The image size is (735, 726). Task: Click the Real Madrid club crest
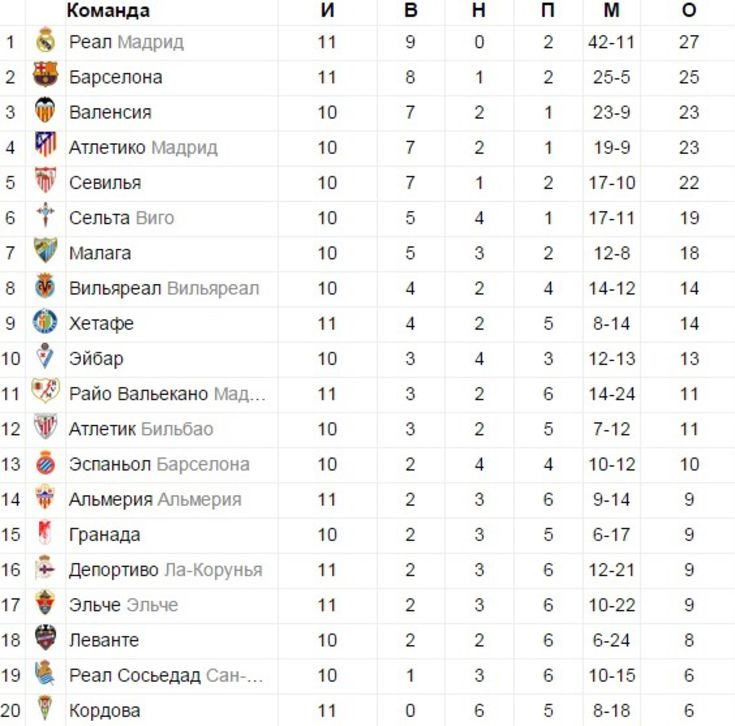tap(45, 41)
